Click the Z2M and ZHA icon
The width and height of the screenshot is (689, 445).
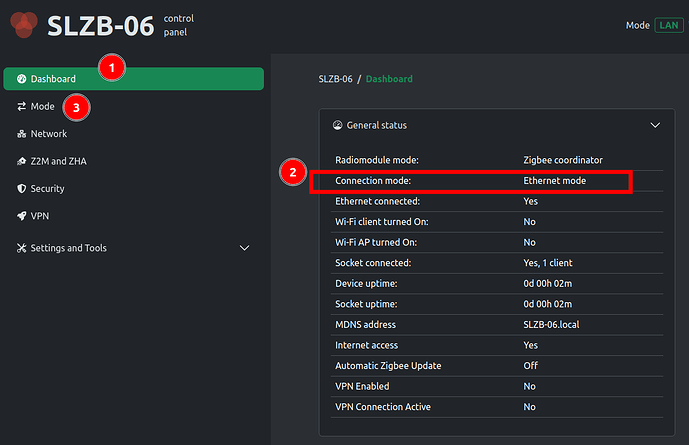21,161
